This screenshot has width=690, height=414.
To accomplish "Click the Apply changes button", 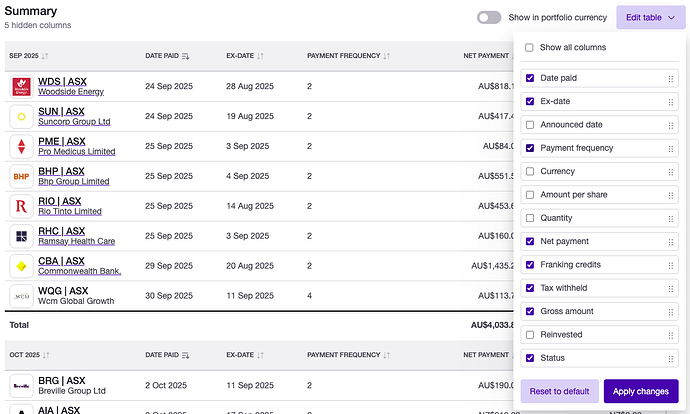I will [641, 391].
